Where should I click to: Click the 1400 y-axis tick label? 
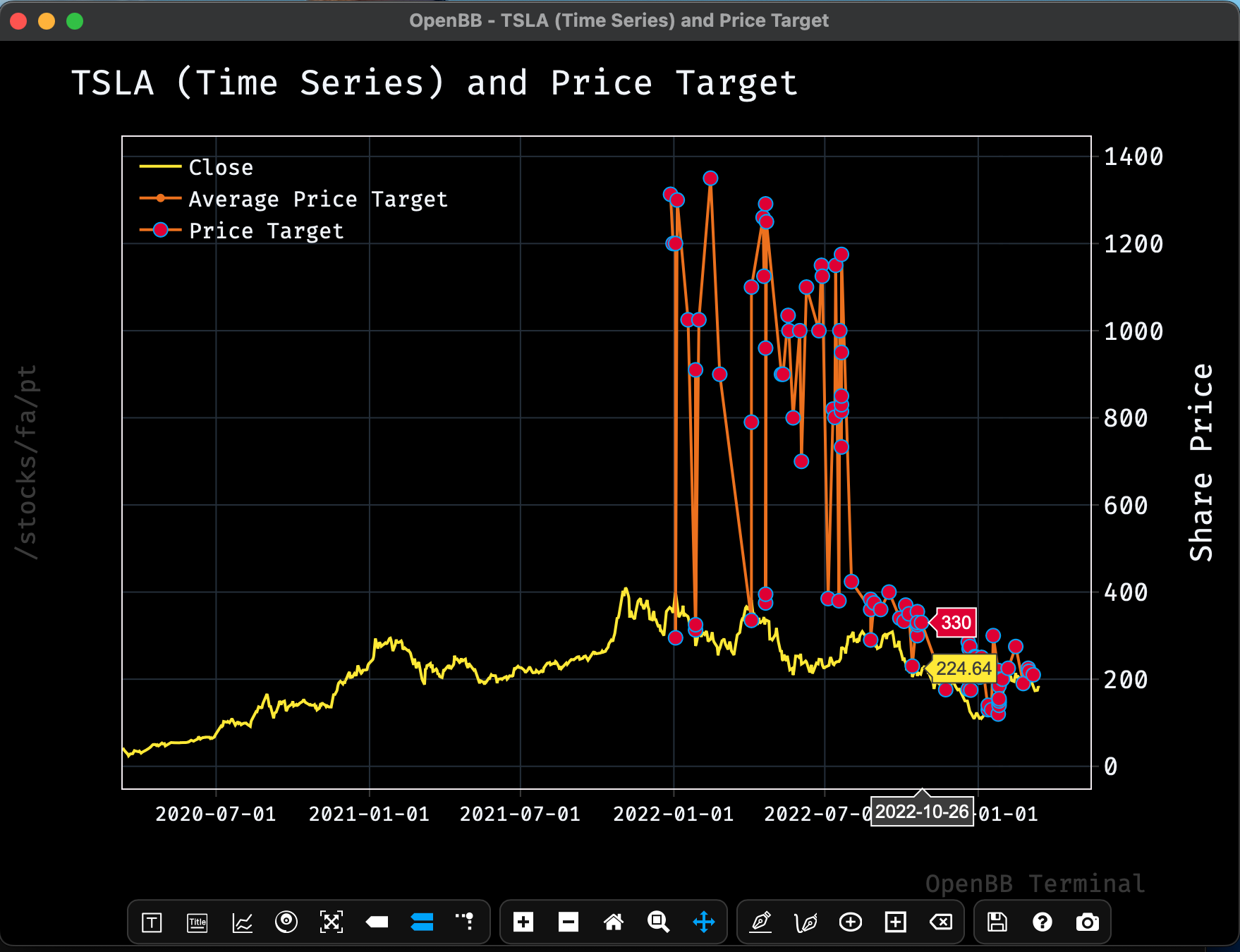point(1133,157)
